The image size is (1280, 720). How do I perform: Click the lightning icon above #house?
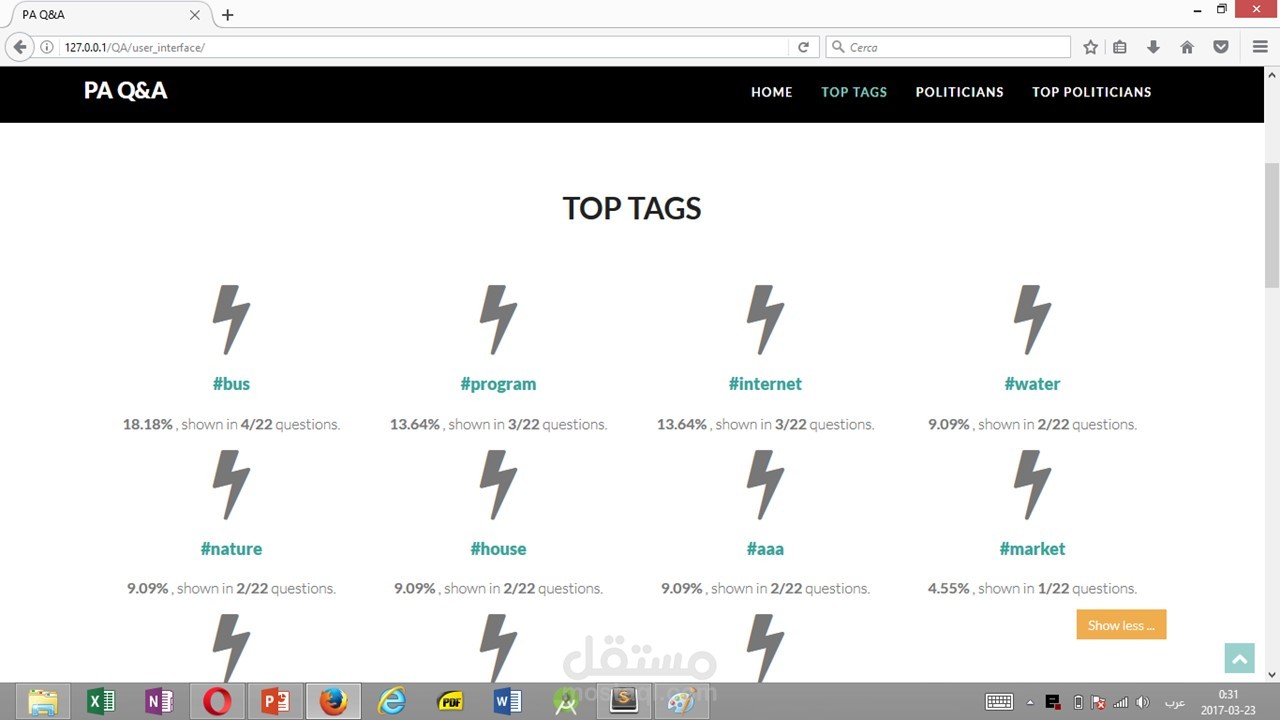tap(498, 485)
